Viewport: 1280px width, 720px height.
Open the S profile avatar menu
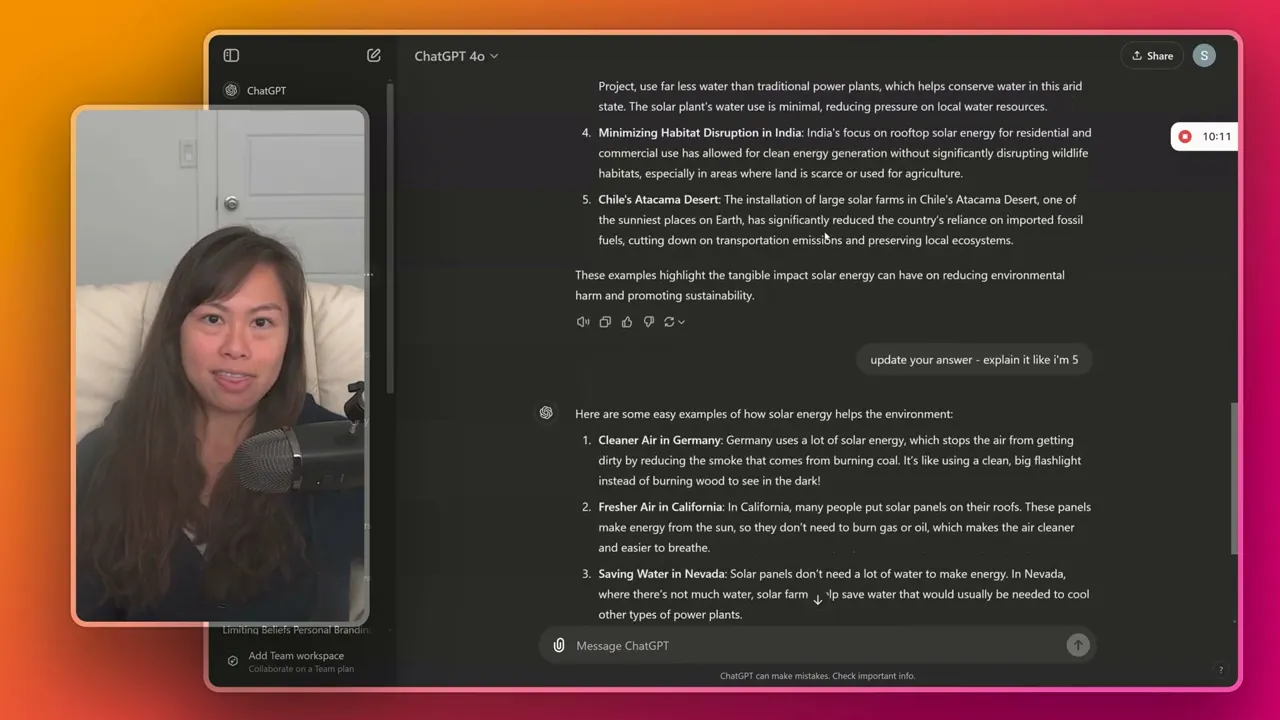pyautogui.click(x=1204, y=56)
